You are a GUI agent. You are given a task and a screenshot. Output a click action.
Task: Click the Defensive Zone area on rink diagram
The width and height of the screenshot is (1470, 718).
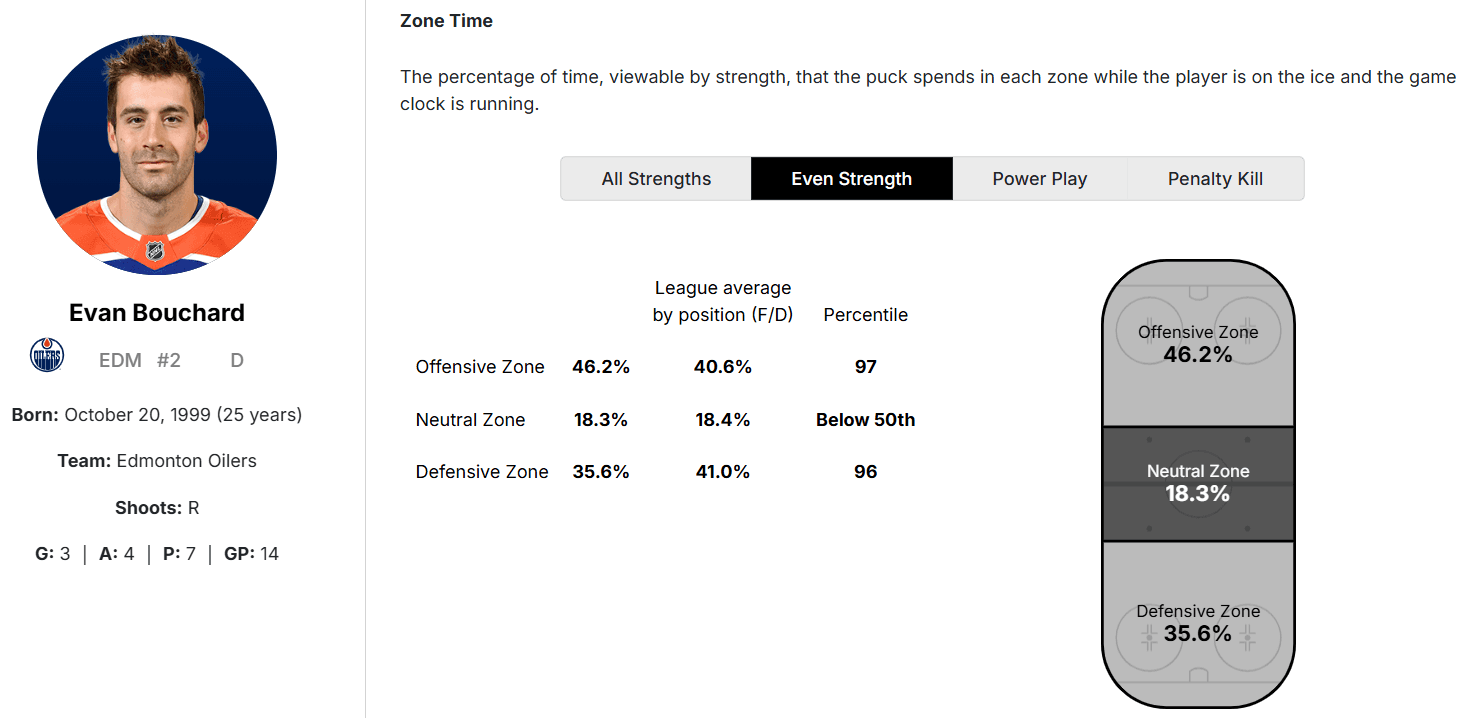(x=1198, y=622)
